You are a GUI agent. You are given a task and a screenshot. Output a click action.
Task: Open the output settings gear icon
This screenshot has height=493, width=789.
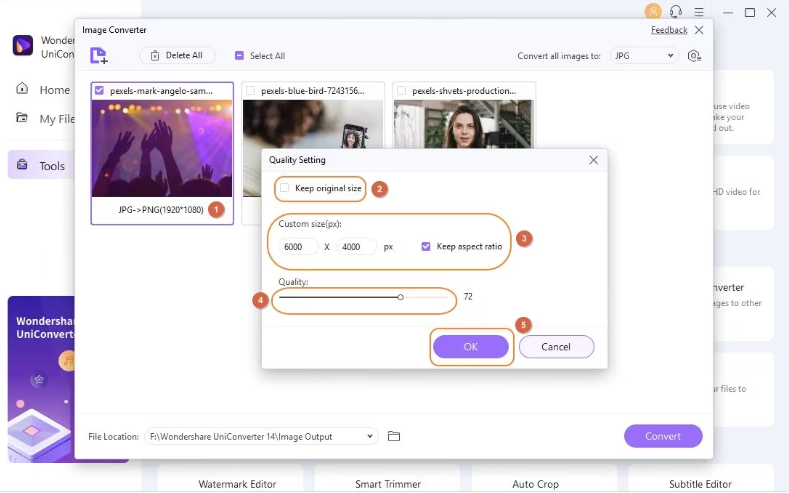[x=695, y=56]
